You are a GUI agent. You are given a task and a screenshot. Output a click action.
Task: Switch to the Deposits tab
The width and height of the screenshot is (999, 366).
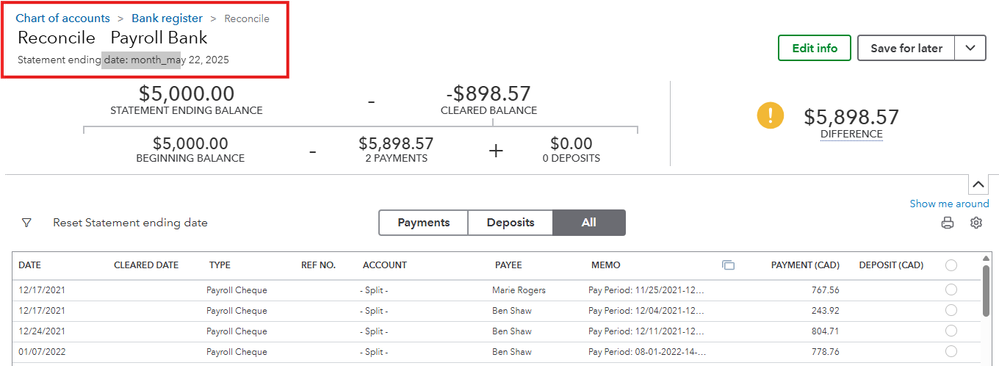point(510,223)
